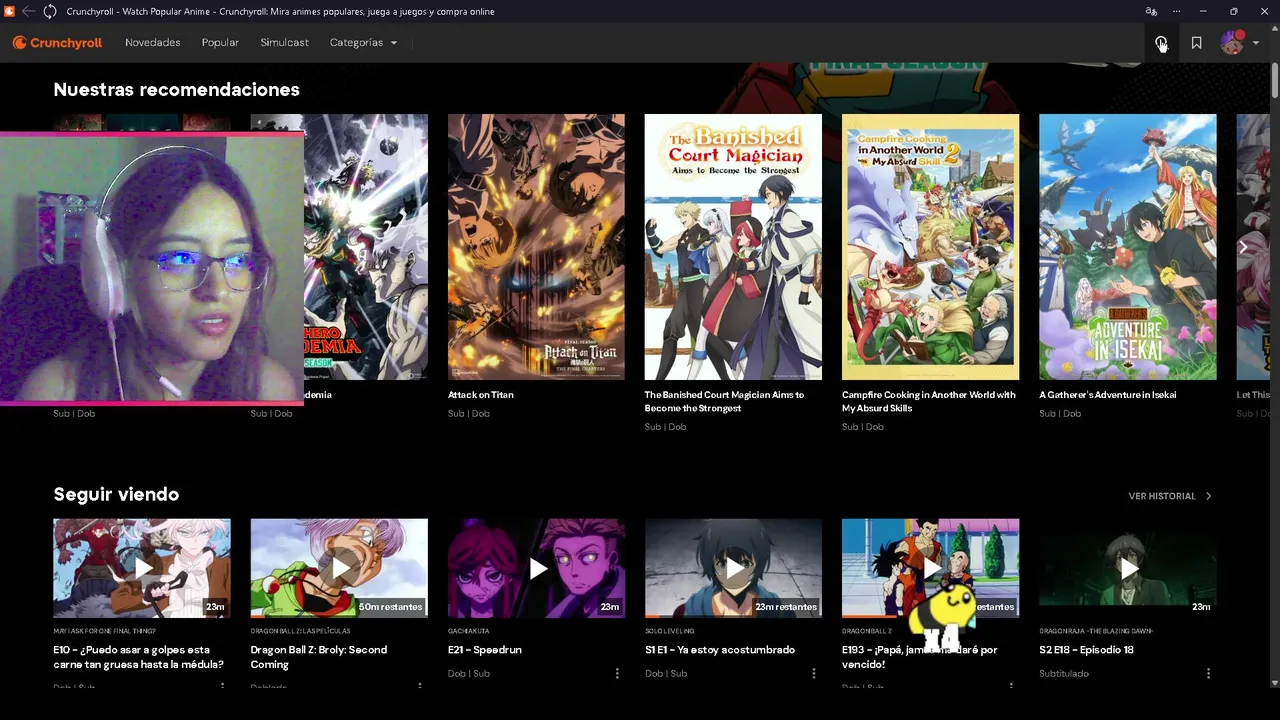Click the 'DRAGON BALL Z: LAS PELÍCULAS' label

(300, 631)
